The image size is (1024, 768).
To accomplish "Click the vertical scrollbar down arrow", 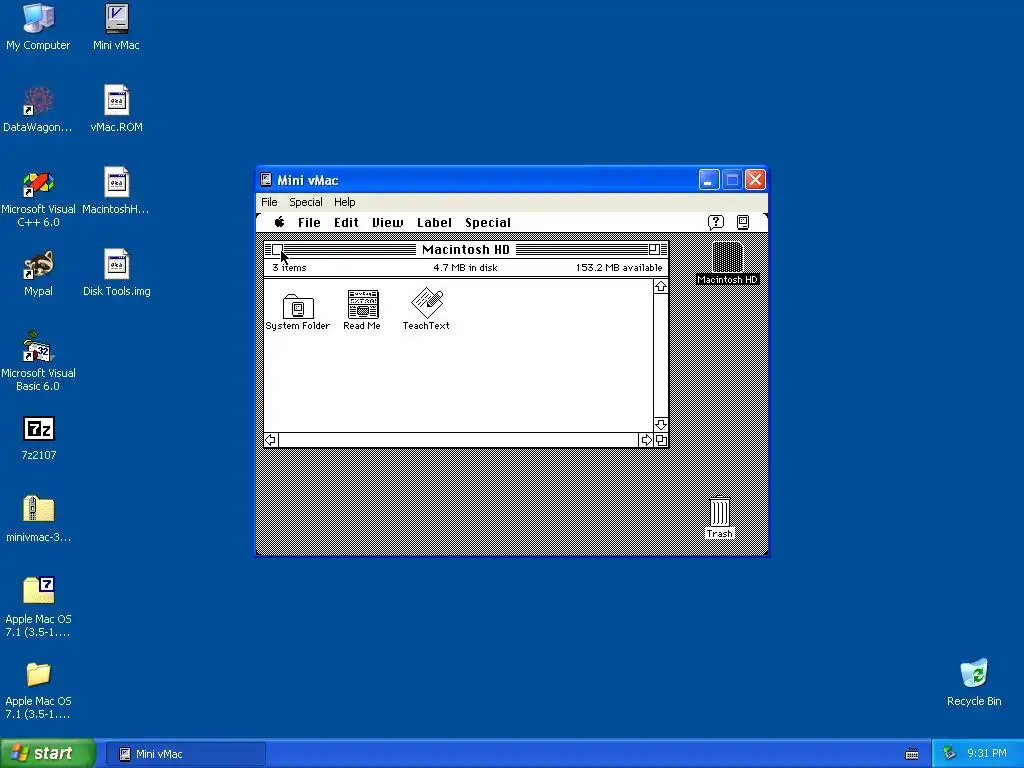I will pos(661,424).
